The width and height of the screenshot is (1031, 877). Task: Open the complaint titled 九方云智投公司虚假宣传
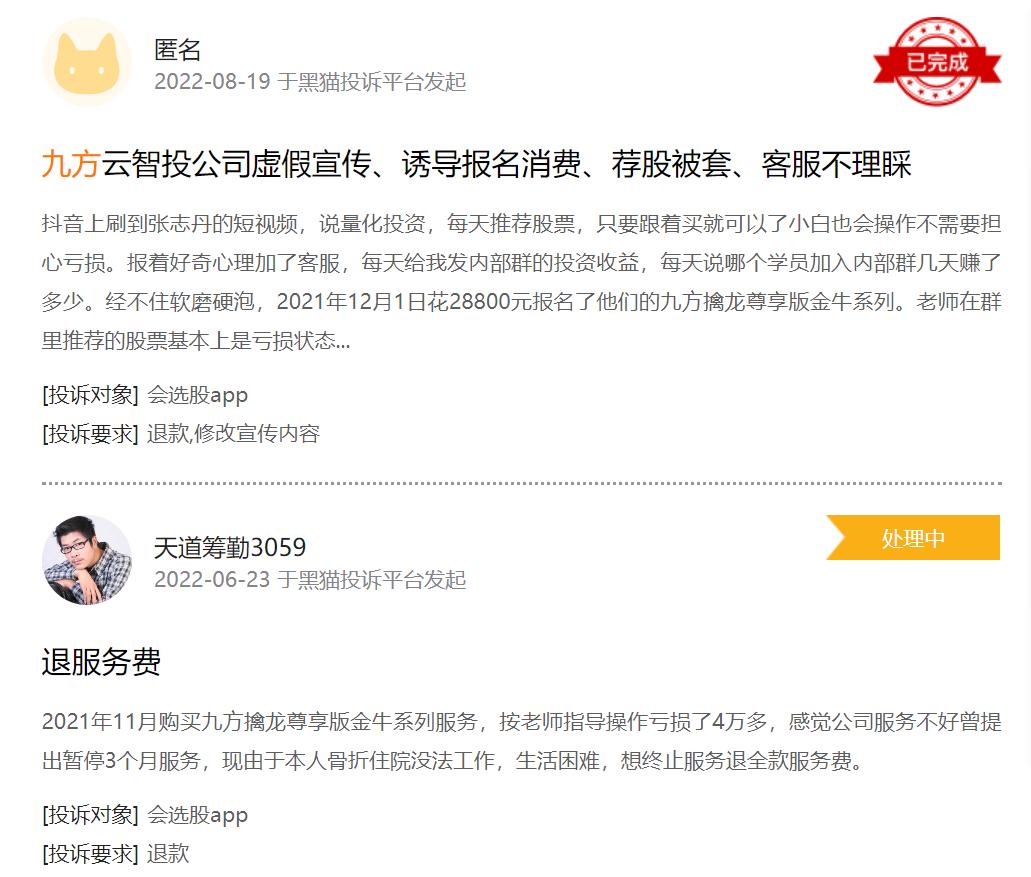pos(476,164)
